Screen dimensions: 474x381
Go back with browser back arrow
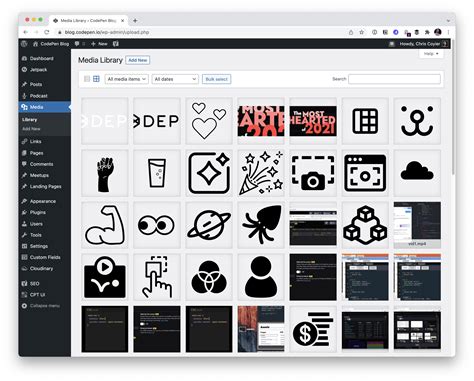[x=26, y=32]
